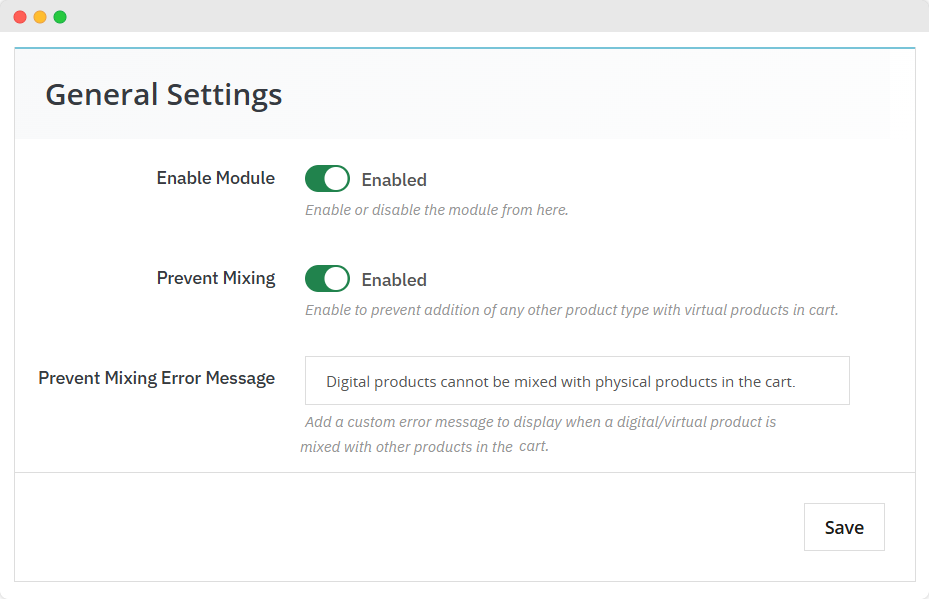The height and width of the screenshot is (599, 929).
Task: Select the General Settings heading
Action: tap(164, 95)
